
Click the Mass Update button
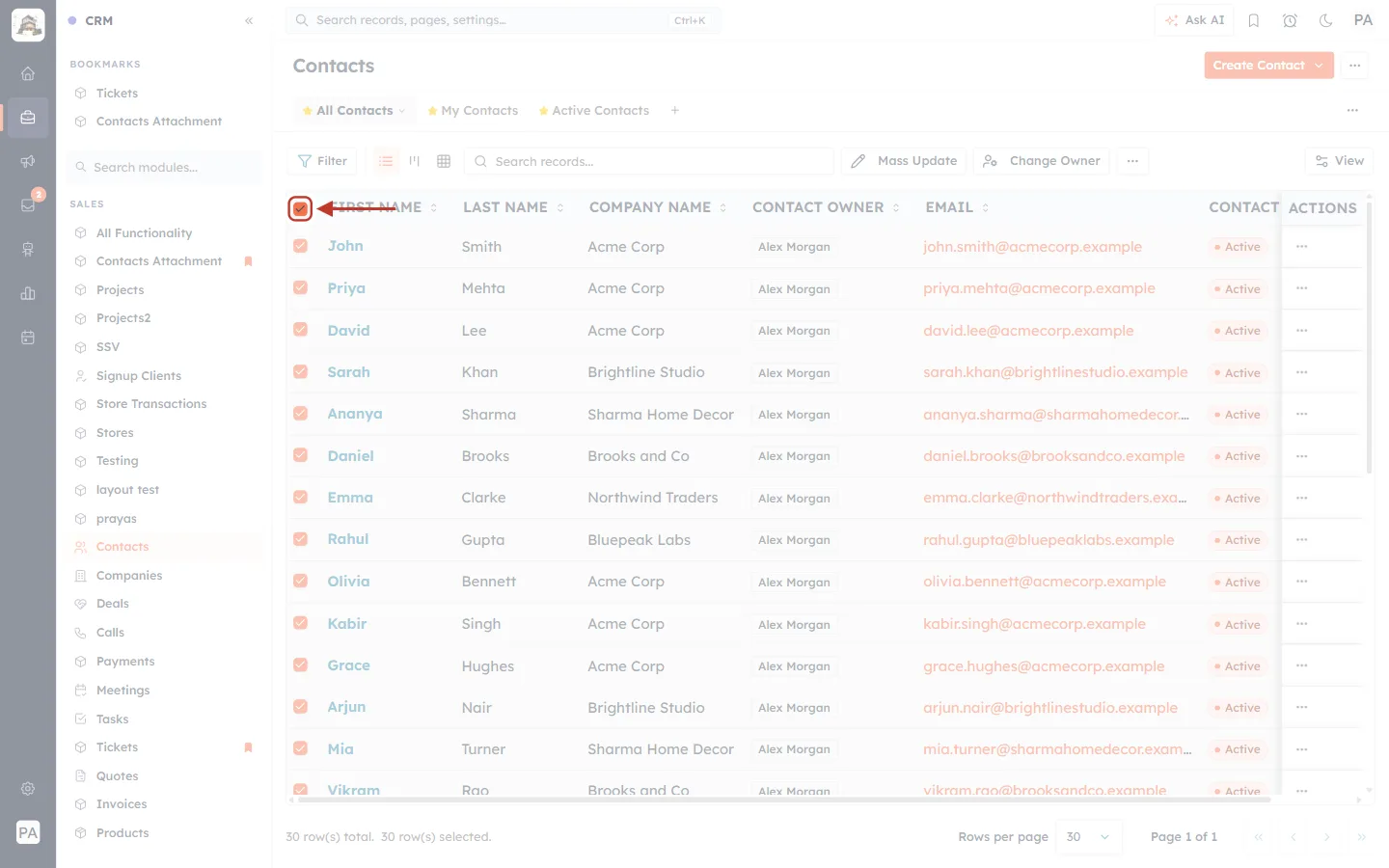coord(905,161)
